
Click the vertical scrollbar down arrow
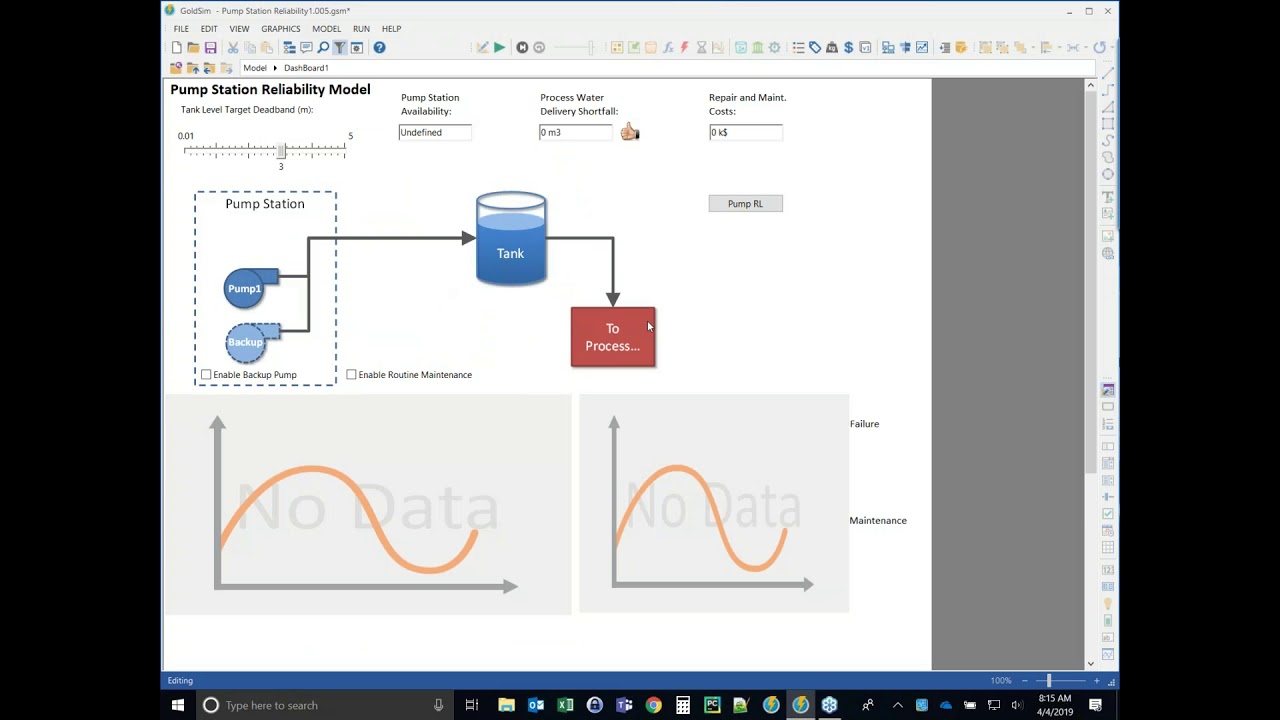(x=1090, y=663)
